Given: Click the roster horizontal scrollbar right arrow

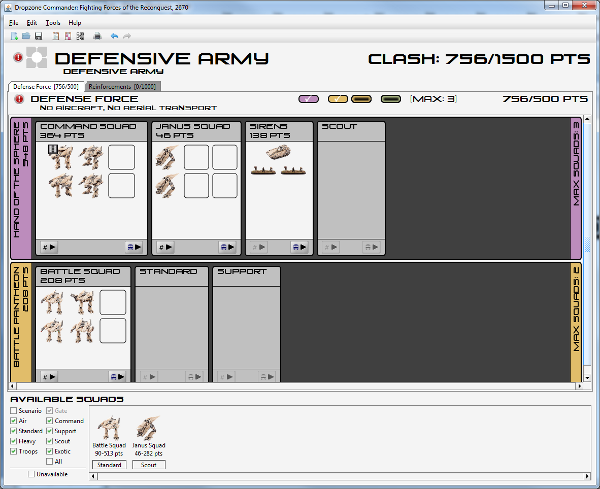Looking at the screenshot, I should coord(579,386).
